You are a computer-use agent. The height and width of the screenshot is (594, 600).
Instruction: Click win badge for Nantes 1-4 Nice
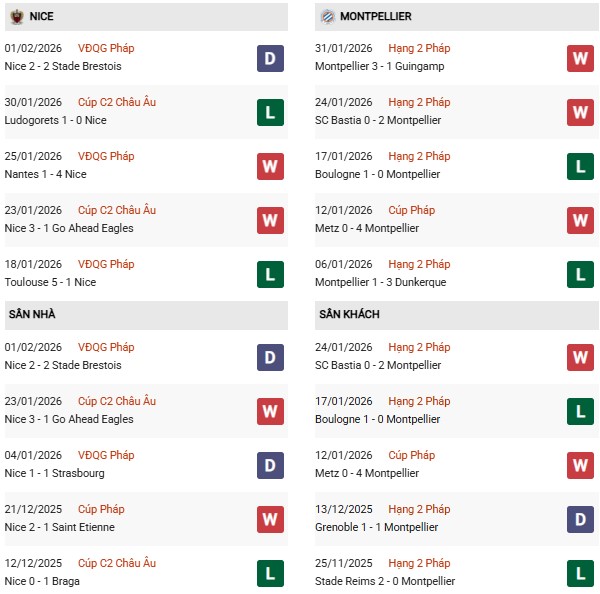[x=270, y=166]
